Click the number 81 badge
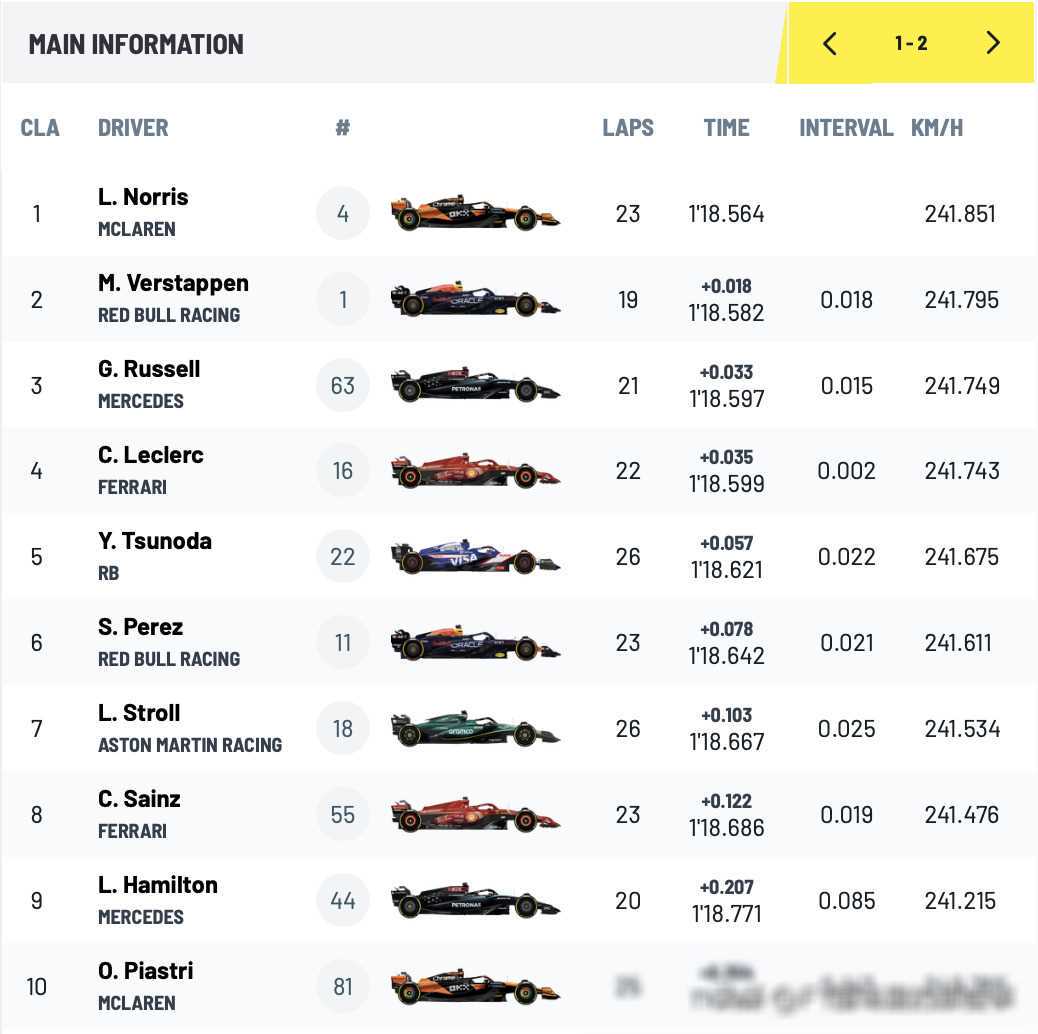Screen dimensions: 1038x1034 [343, 987]
